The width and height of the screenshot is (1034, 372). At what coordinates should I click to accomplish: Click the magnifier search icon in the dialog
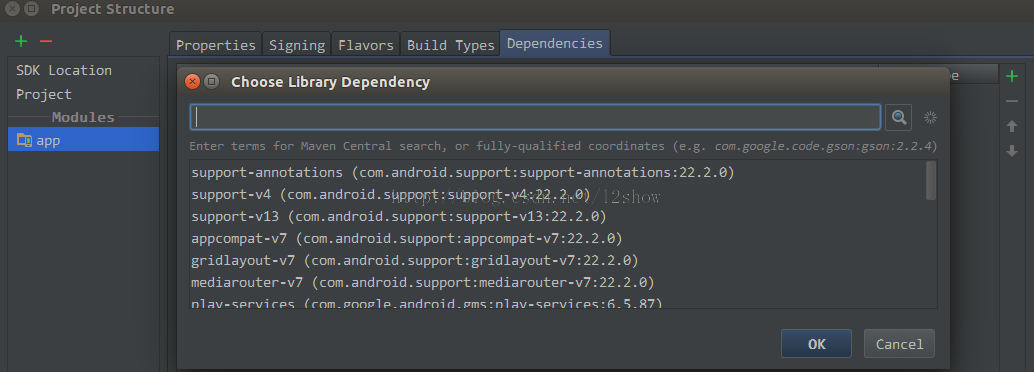point(898,117)
